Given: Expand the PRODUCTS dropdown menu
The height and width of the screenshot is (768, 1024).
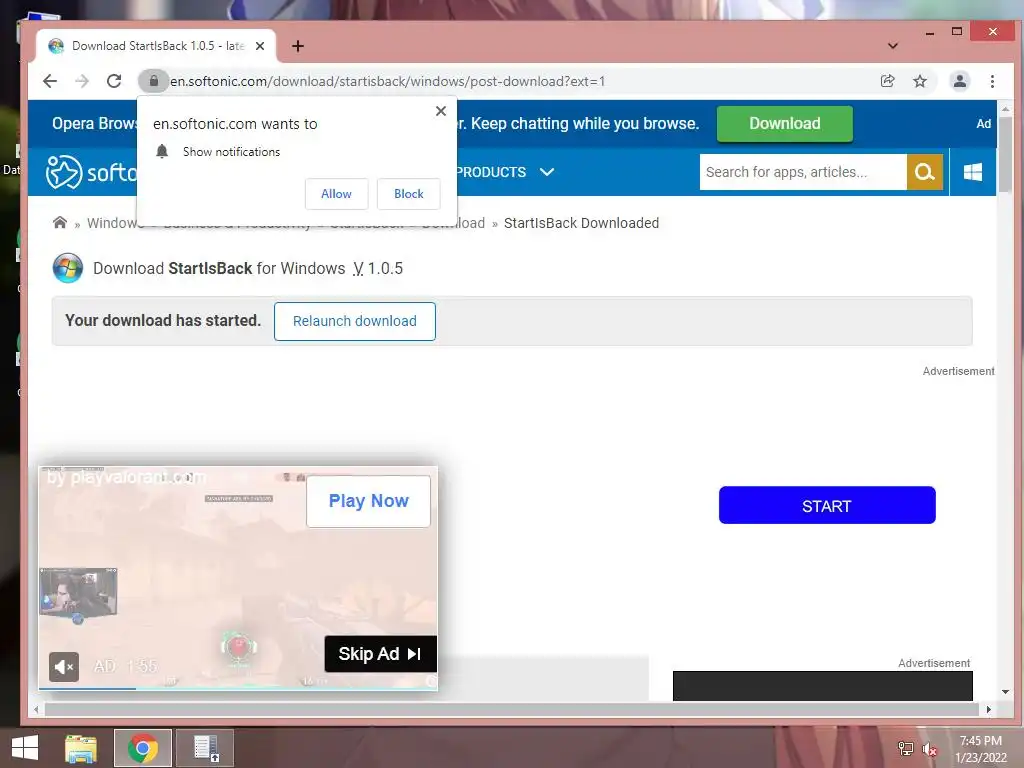Looking at the screenshot, I should pos(504,172).
